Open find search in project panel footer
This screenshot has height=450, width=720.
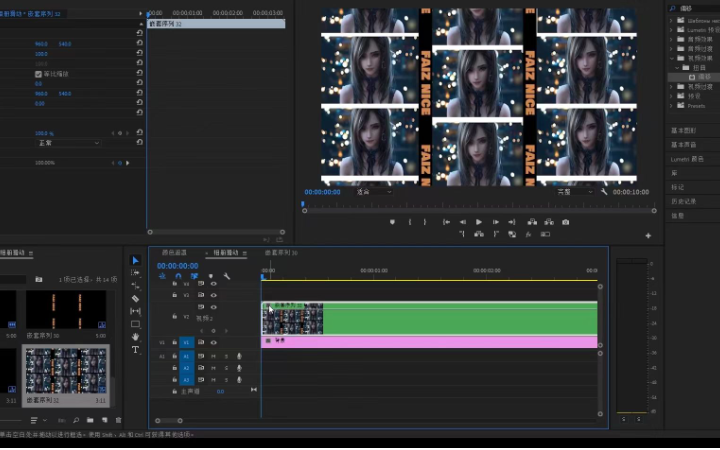[x=76, y=420]
